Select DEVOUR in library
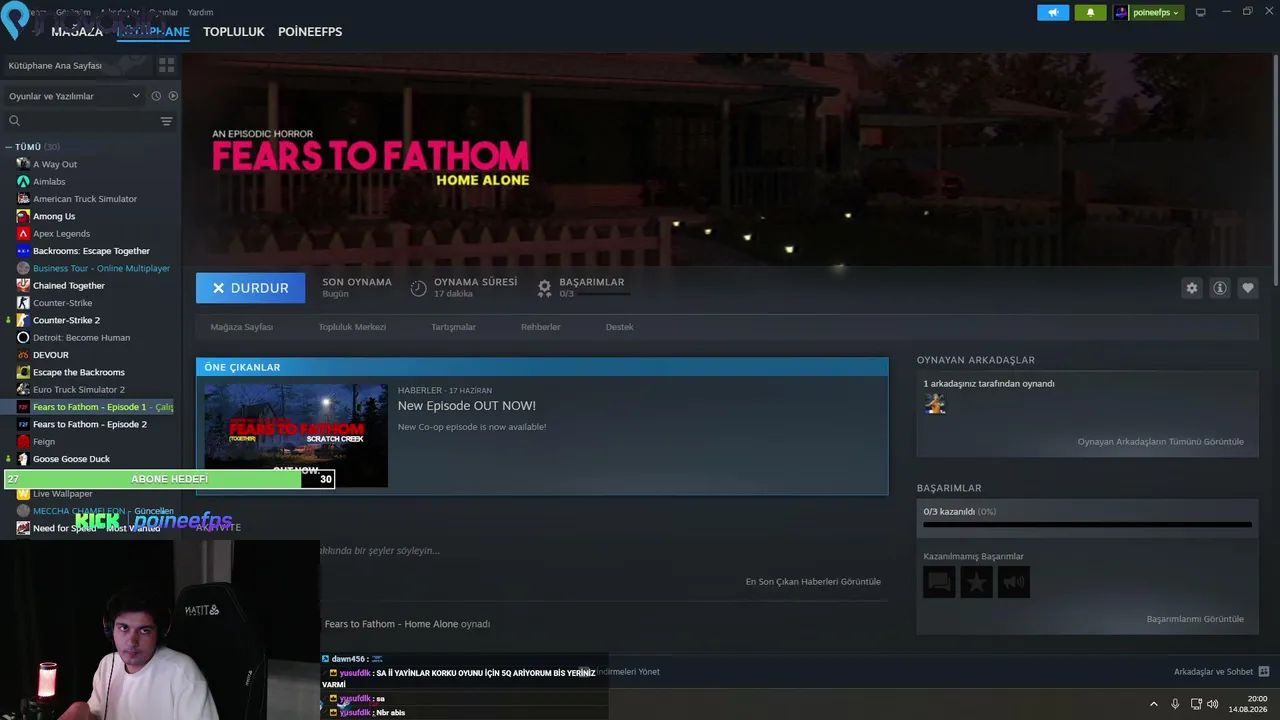This screenshot has height=720, width=1280. [x=51, y=355]
